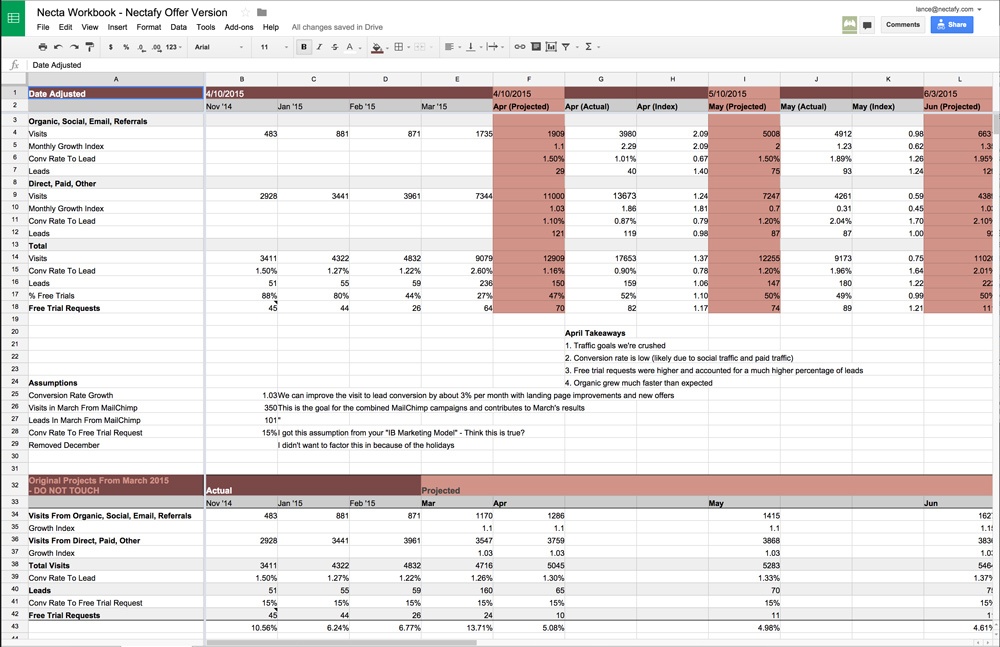Insert a link
This screenshot has height=647, width=1000.
tap(520, 47)
